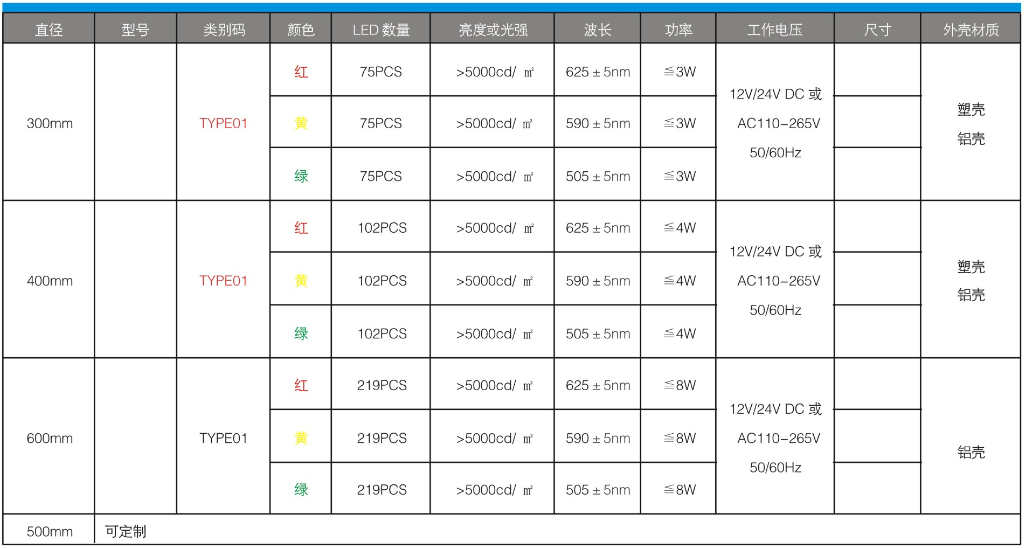The height and width of the screenshot is (548, 1024).
Task: Click the ≦3W power cell for 300mm 红 row
Action: 680,71
